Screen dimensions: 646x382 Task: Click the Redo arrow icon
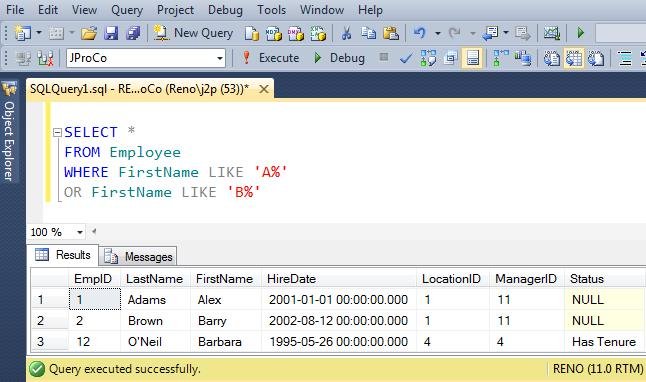pyautogui.click(x=454, y=33)
